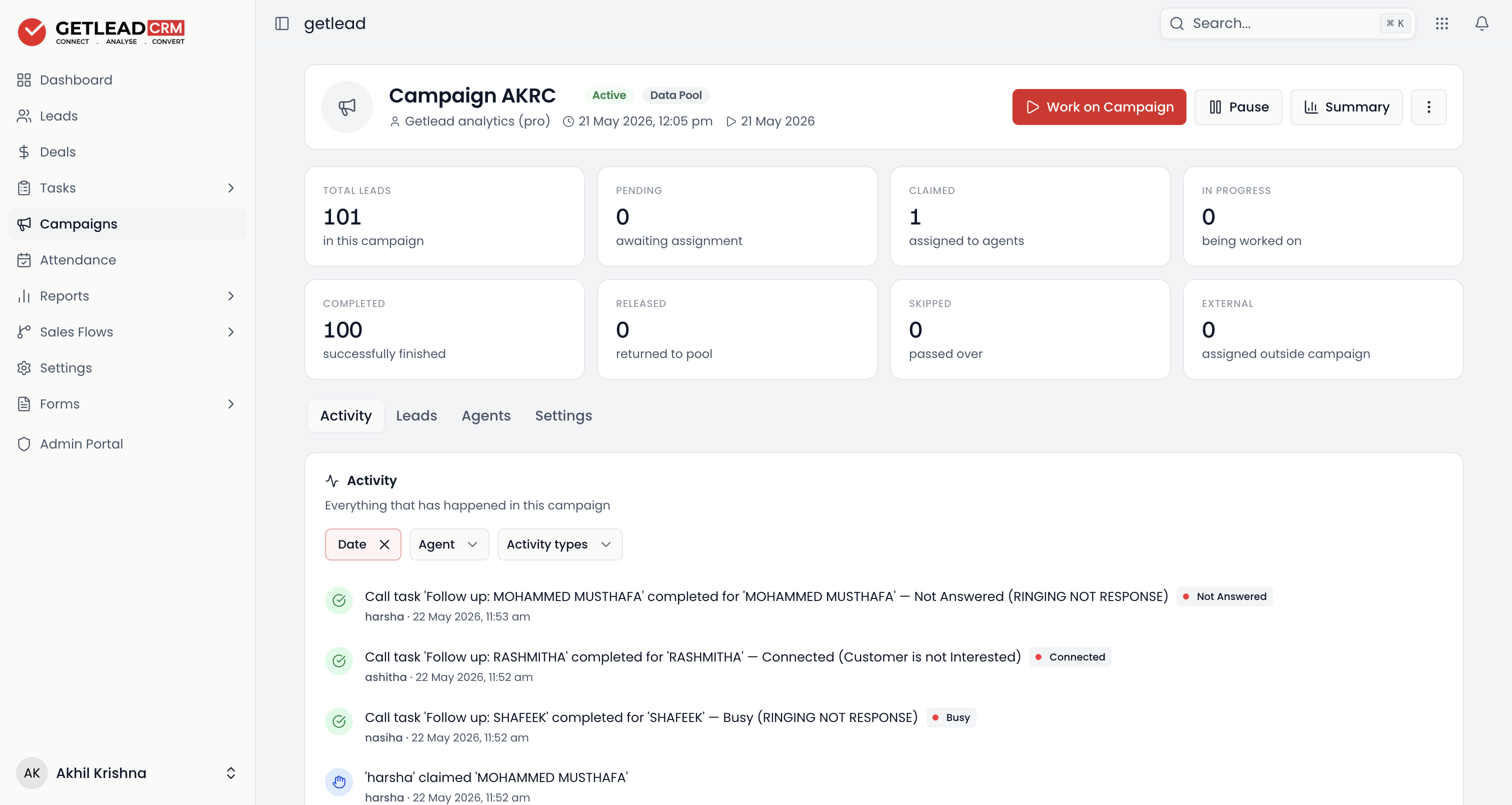Click green check icon for SHAFEEK task
Viewport: 1512px width, 805px height.
(x=338, y=721)
